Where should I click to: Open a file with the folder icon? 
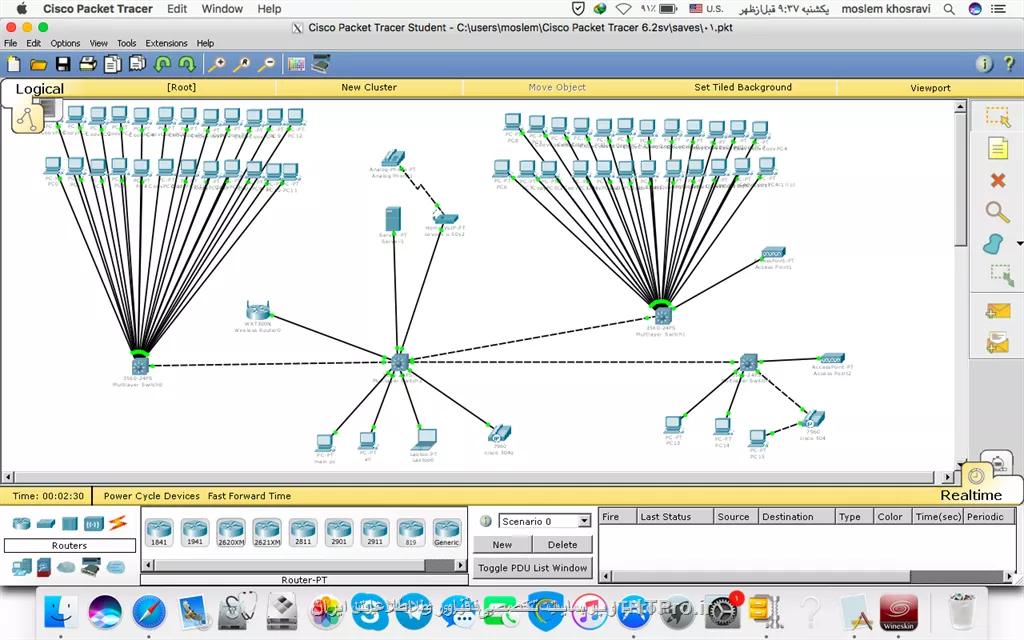point(39,64)
